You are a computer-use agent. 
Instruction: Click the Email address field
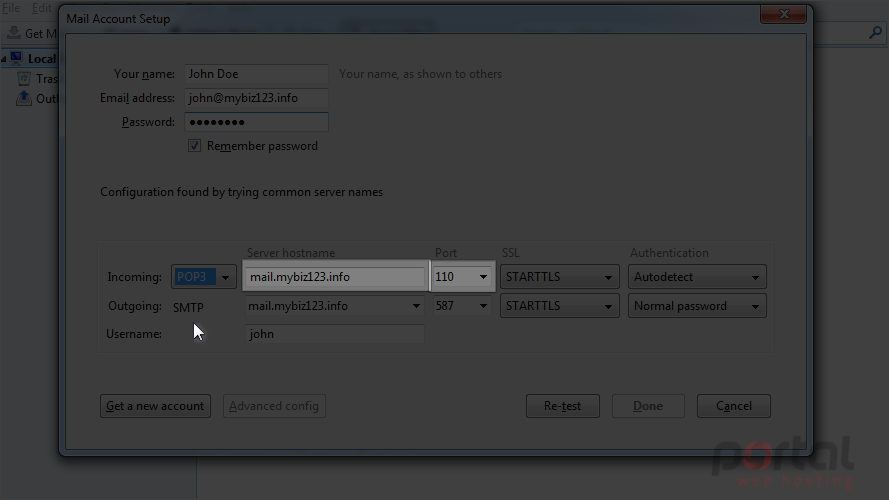[256, 98]
